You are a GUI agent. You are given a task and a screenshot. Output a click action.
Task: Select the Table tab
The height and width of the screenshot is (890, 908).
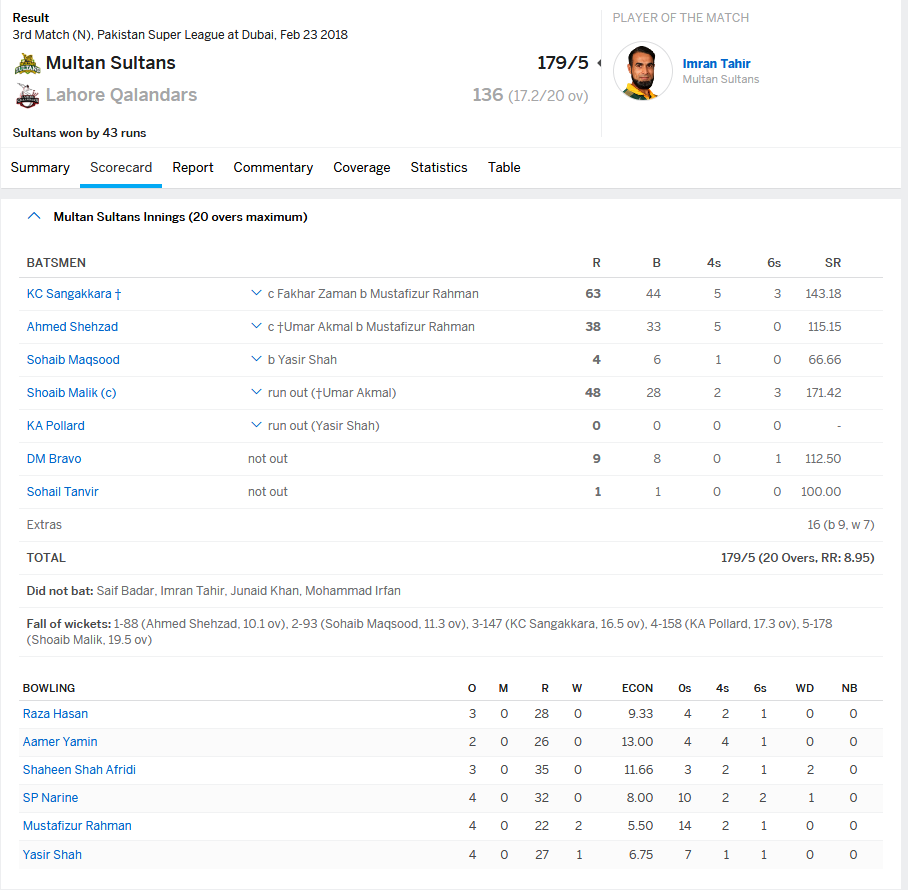(504, 168)
